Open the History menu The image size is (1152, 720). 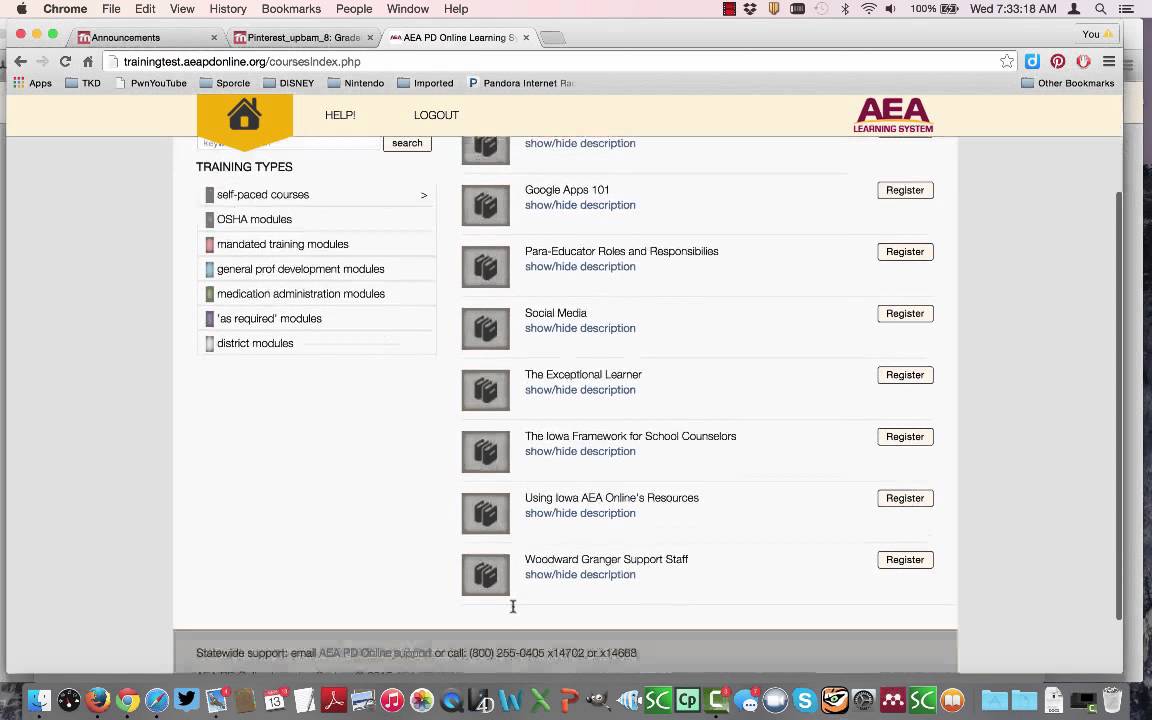coord(228,9)
